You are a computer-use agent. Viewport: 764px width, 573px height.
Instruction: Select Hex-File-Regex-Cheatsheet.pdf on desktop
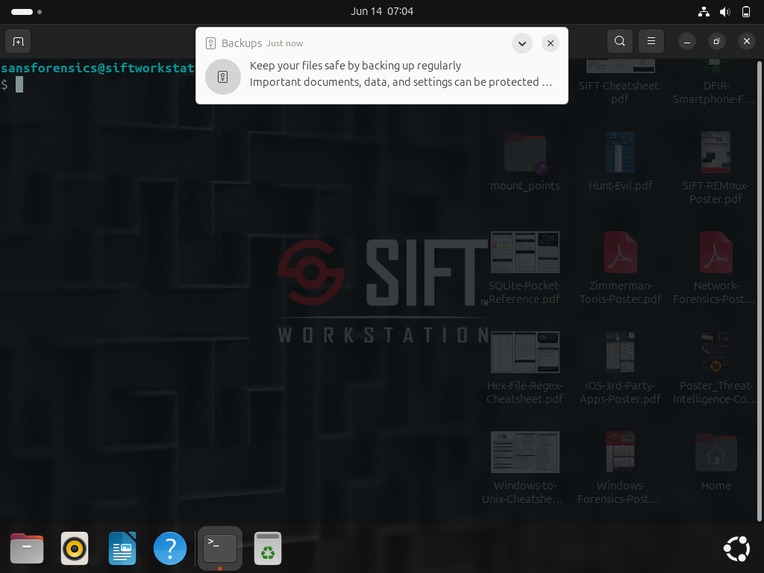pos(525,368)
